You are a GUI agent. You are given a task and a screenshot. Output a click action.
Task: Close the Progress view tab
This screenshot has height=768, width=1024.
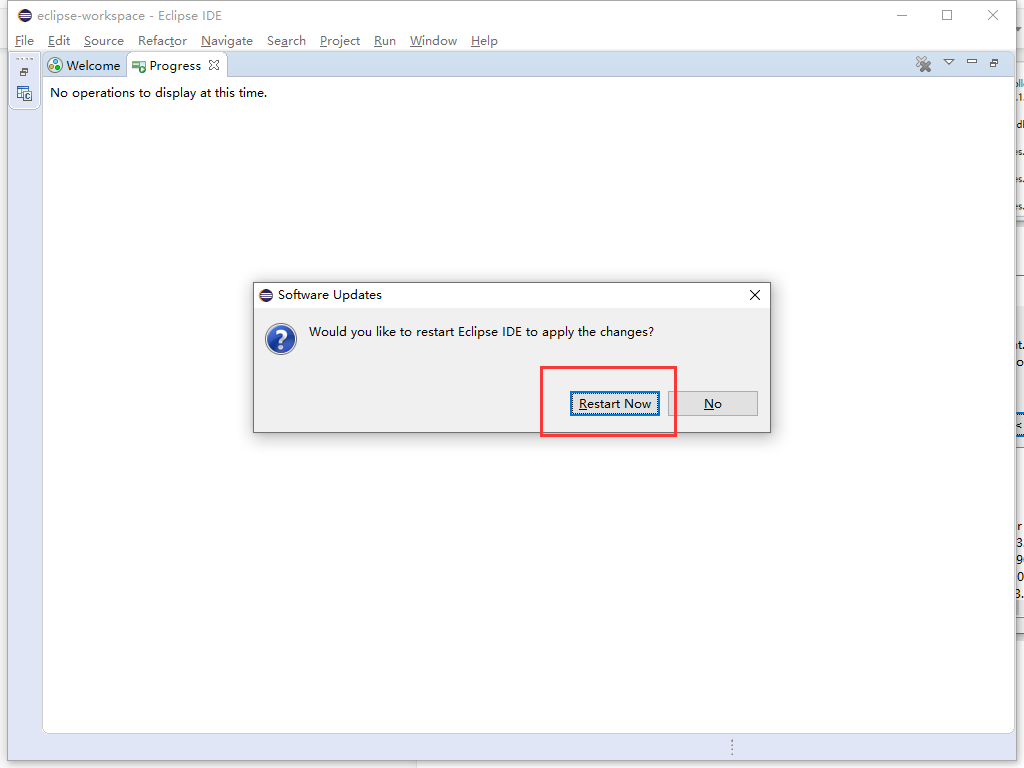coord(214,65)
